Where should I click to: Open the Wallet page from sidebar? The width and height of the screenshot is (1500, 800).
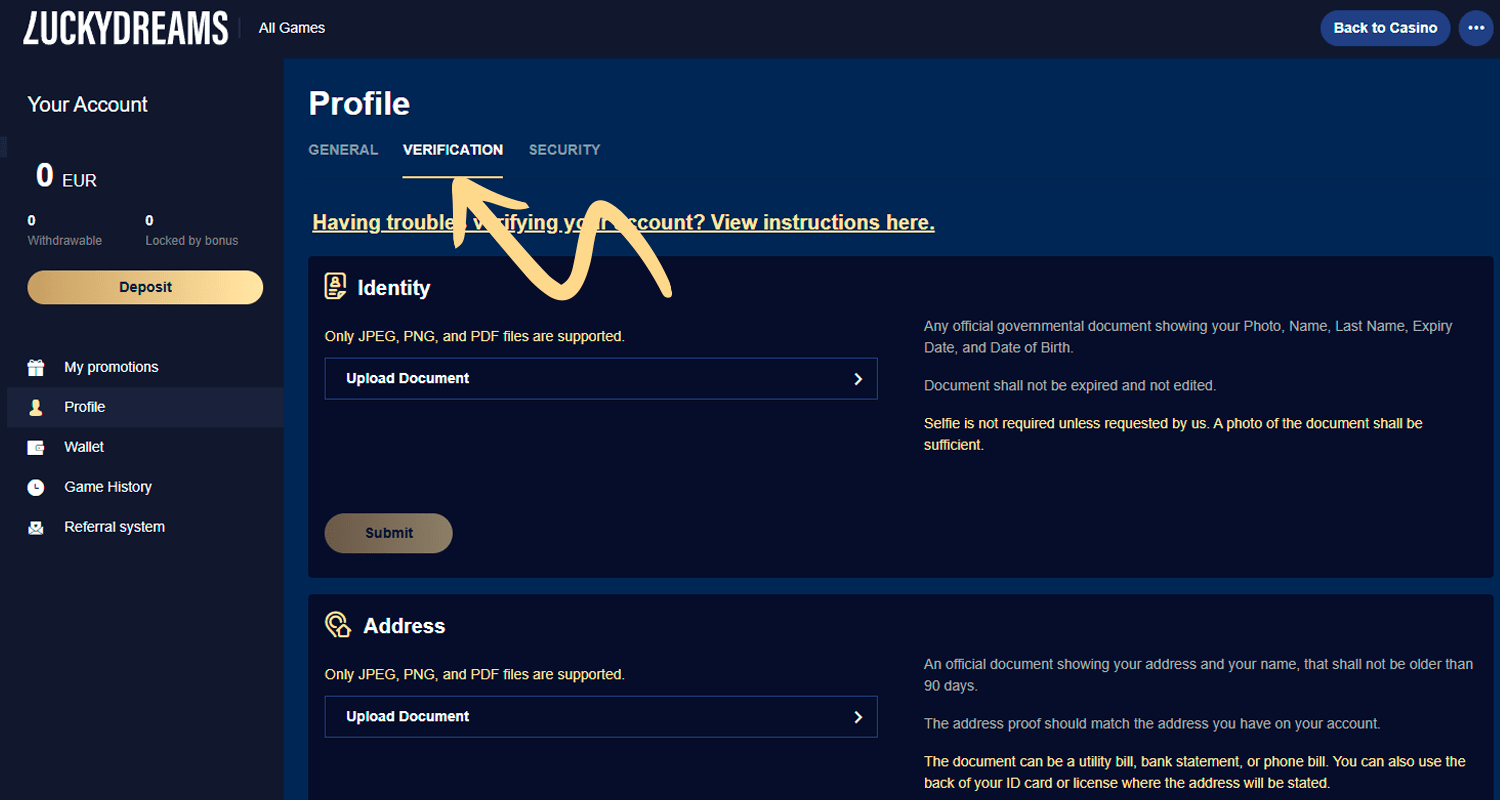84,447
